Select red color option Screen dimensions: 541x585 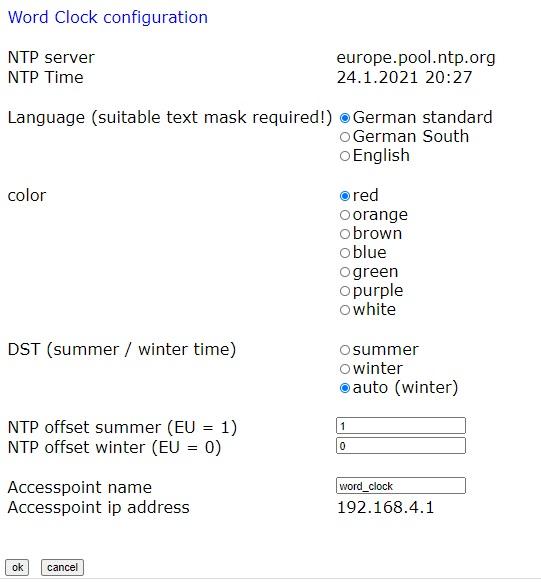(x=345, y=196)
